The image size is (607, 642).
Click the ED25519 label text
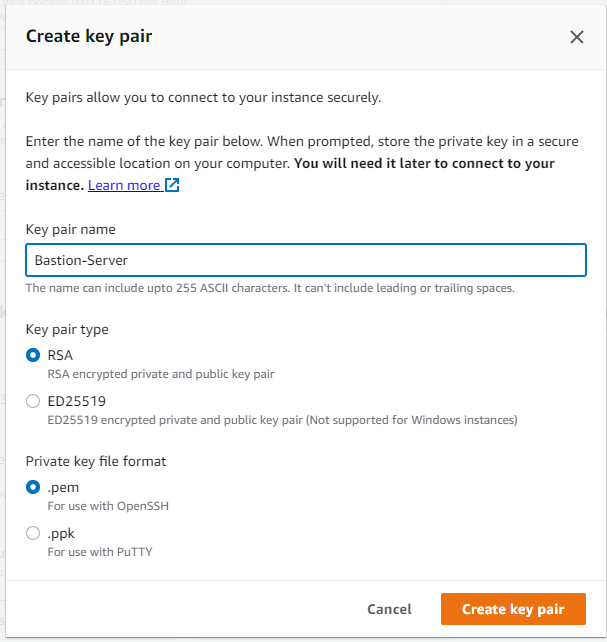(x=77, y=401)
